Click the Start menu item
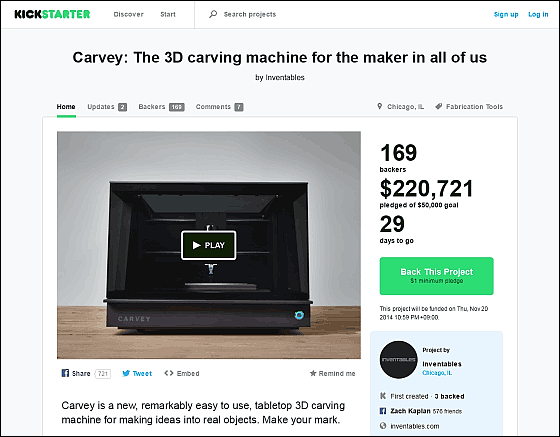This screenshot has width=560, height=437. (x=168, y=14)
